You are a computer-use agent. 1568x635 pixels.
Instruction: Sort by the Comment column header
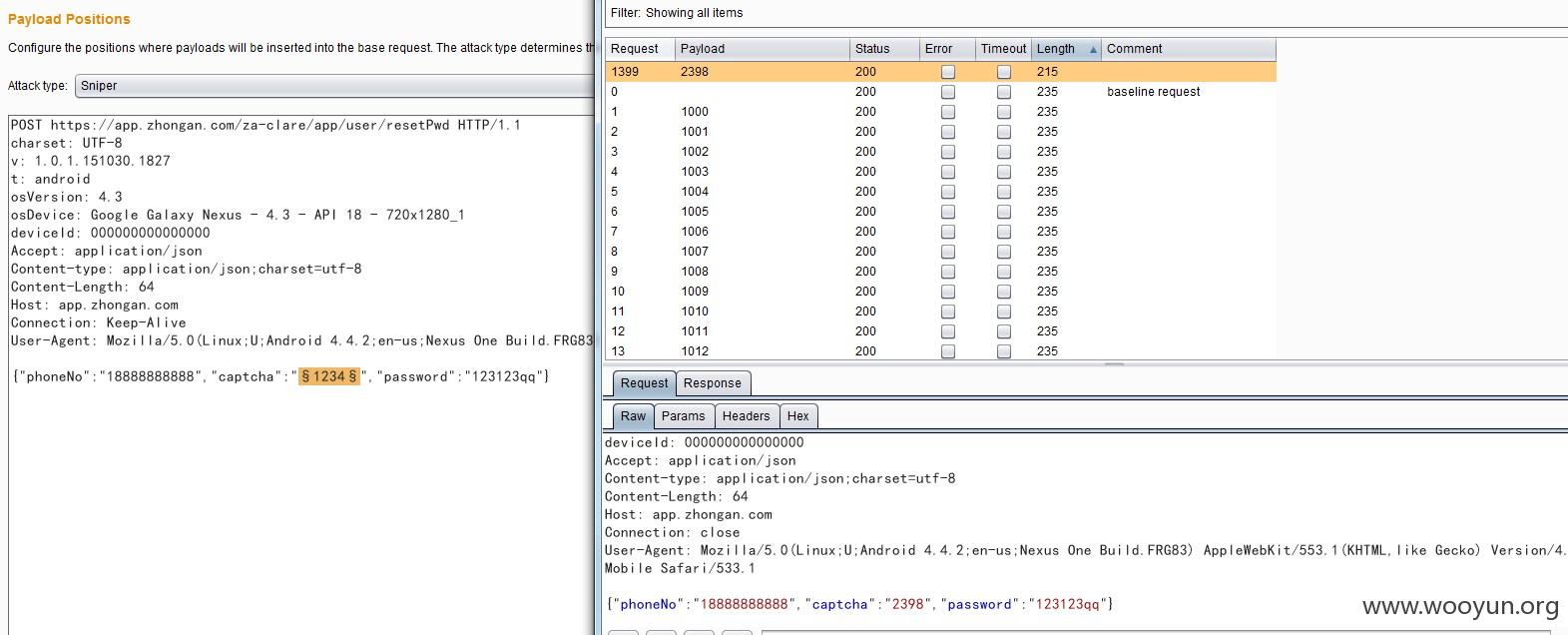point(1189,49)
